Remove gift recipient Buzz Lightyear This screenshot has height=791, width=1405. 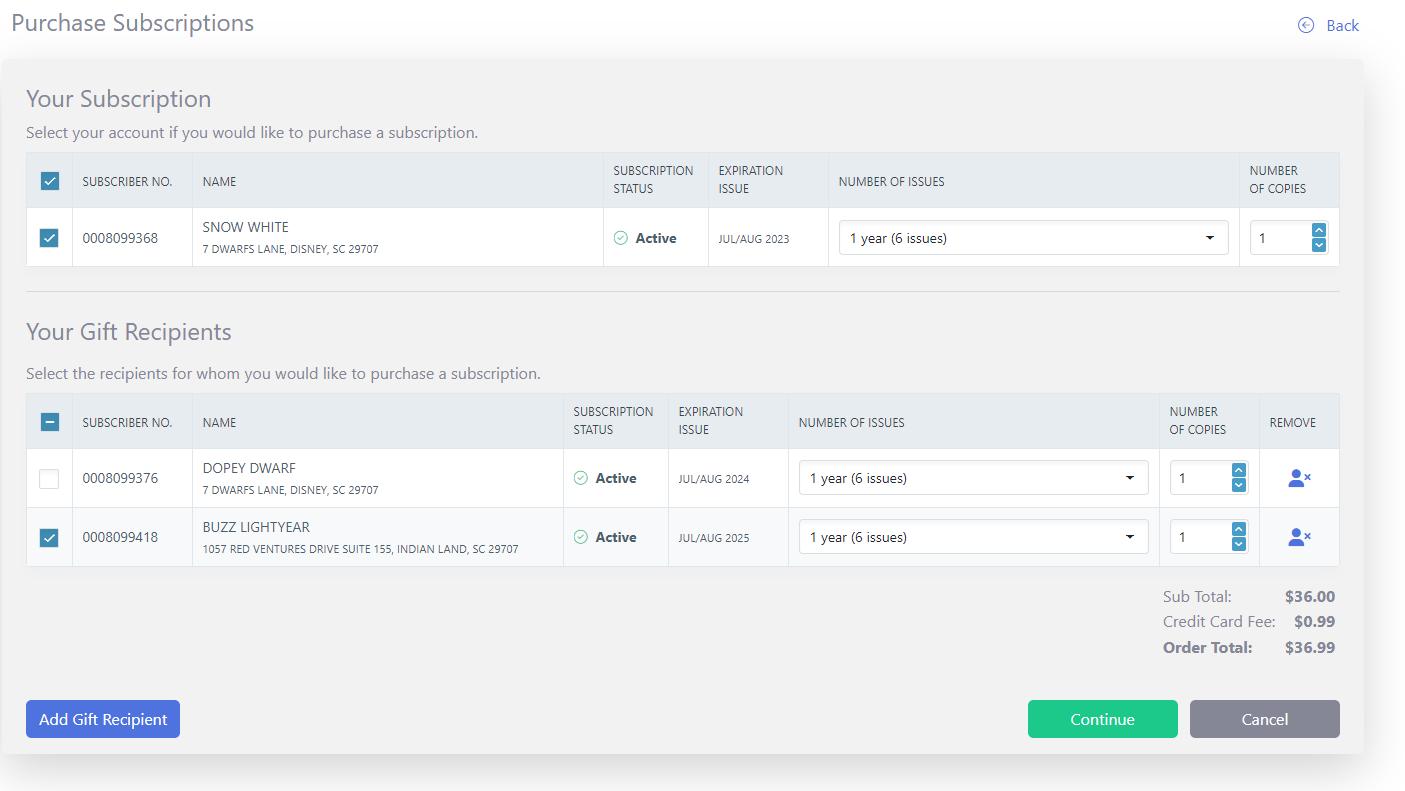(x=1299, y=537)
